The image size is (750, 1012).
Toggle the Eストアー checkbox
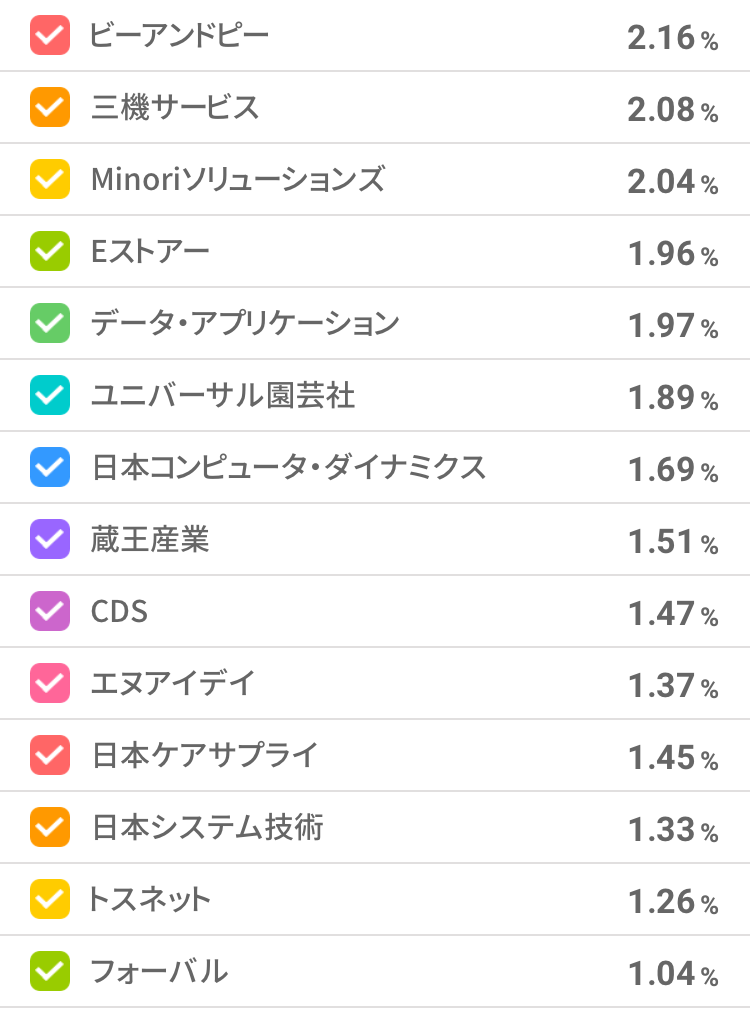50,252
